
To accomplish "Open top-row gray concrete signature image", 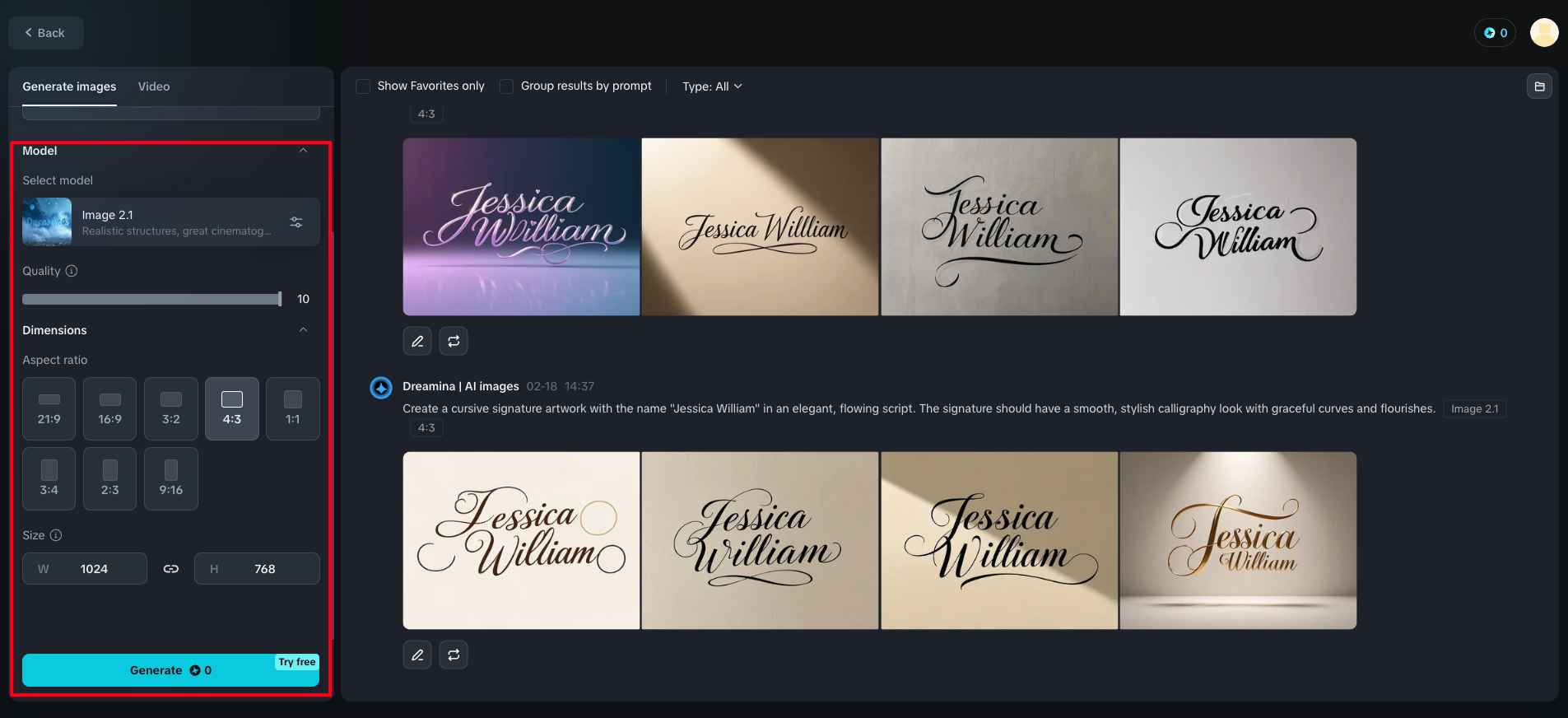I will pos(999,226).
